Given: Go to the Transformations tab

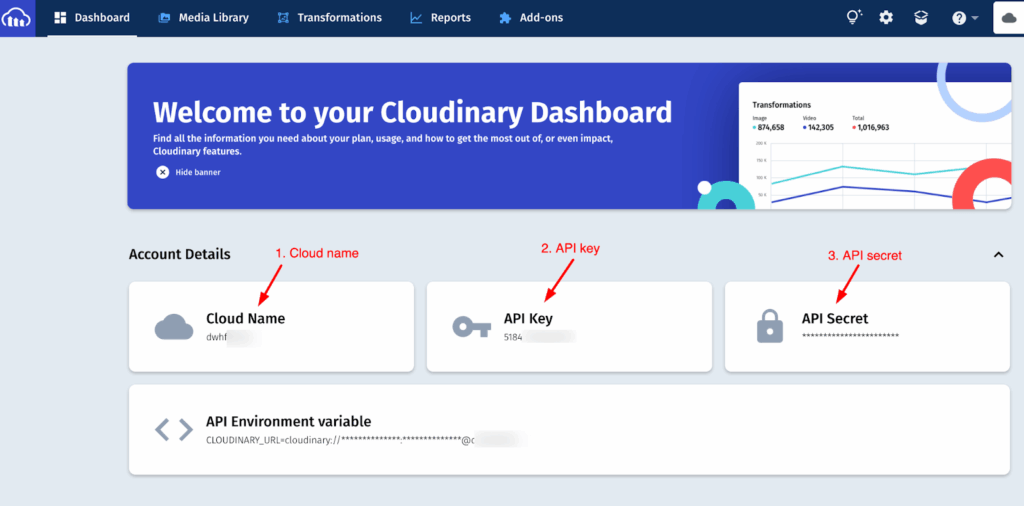Looking at the screenshot, I should click(329, 18).
